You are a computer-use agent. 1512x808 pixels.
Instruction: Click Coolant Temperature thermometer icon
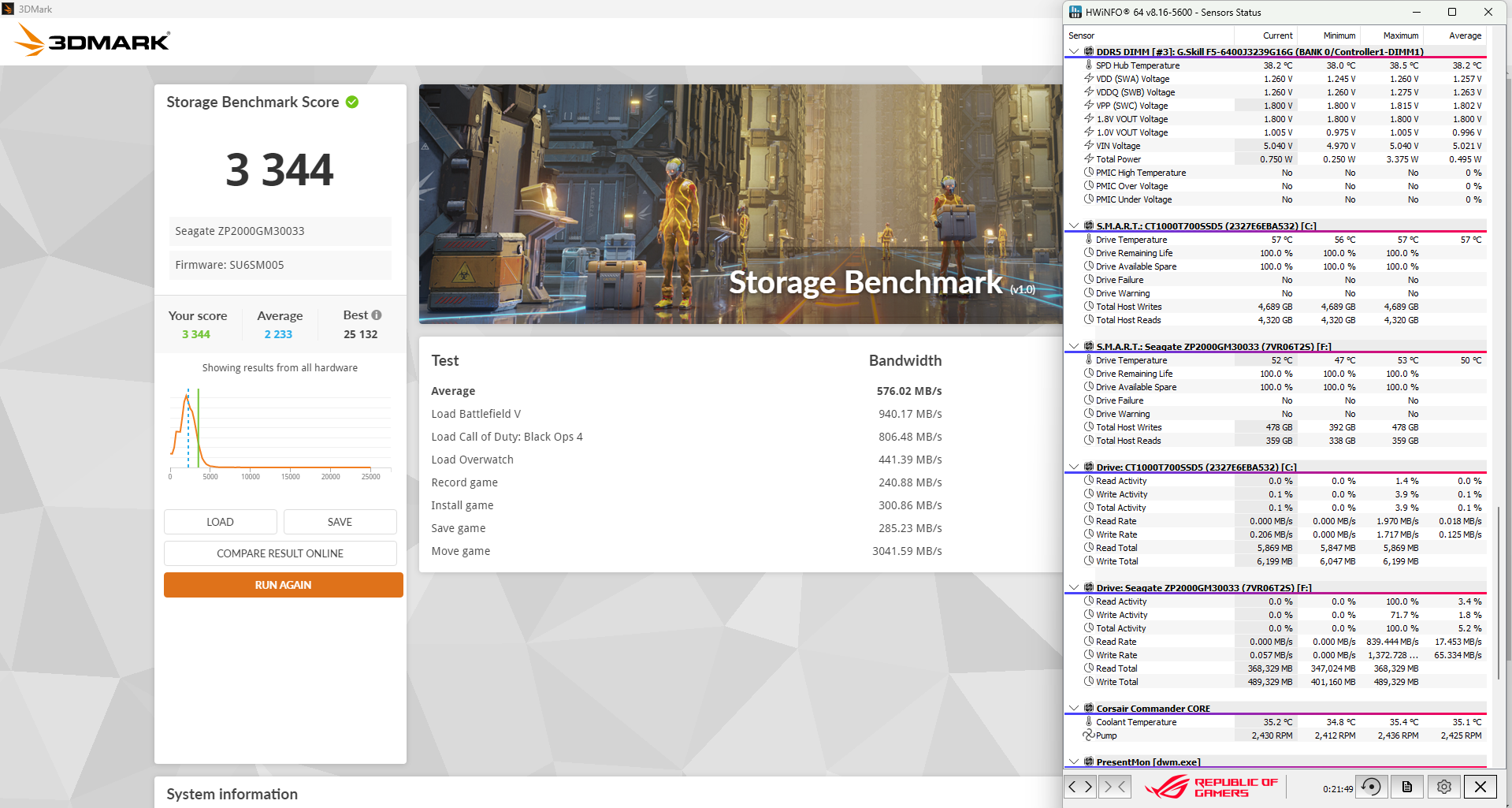click(1089, 722)
